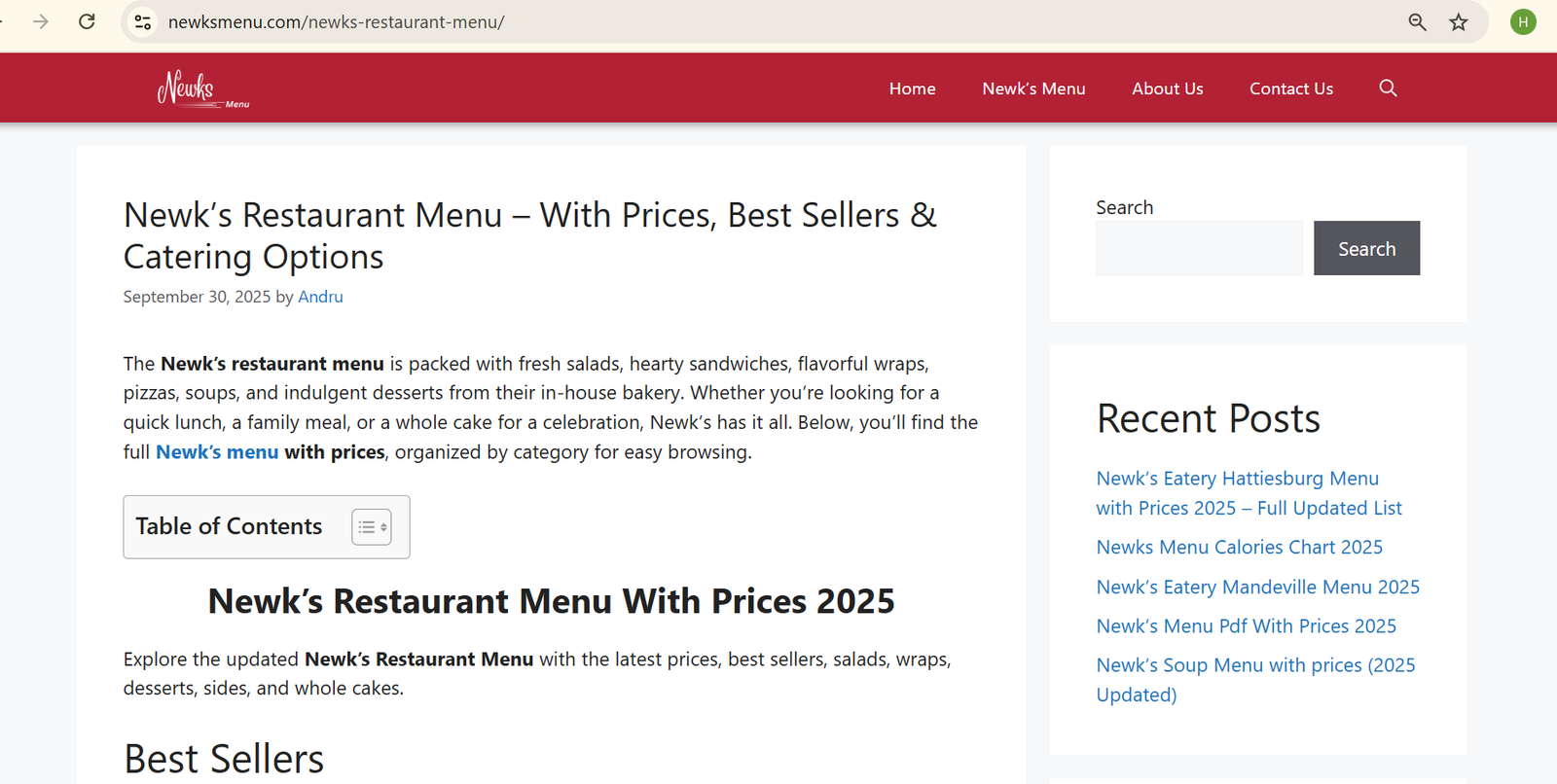Open Newks Menu Calories Chart 2025 post

pos(1239,548)
